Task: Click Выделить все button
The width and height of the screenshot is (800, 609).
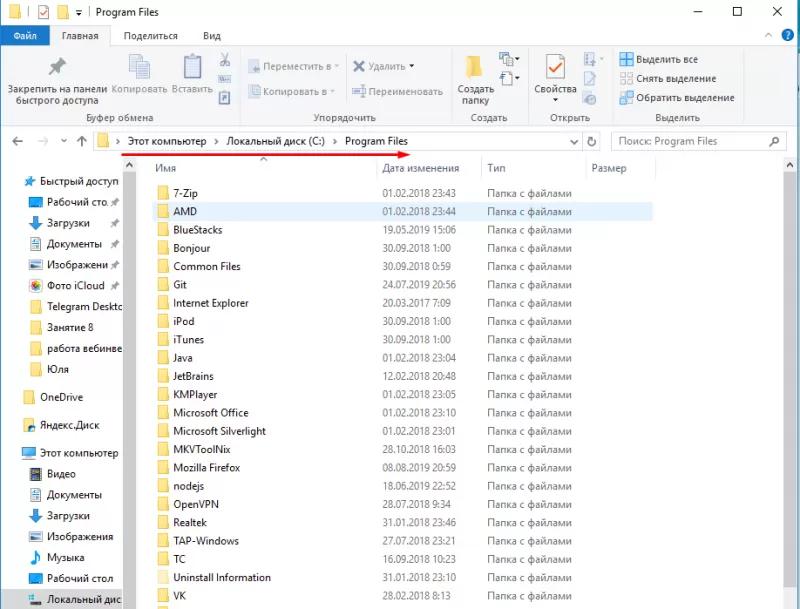Action: [659, 59]
